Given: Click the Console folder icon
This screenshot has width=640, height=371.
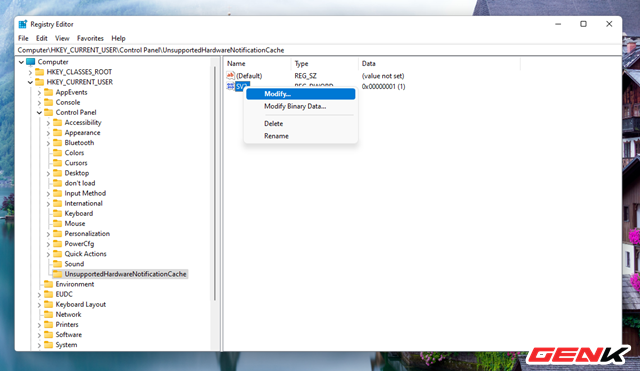Looking at the screenshot, I should (49, 102).
